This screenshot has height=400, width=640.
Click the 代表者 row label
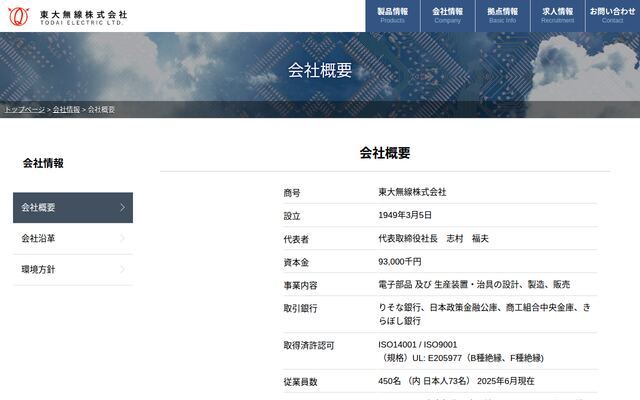(x=296, y=239)
